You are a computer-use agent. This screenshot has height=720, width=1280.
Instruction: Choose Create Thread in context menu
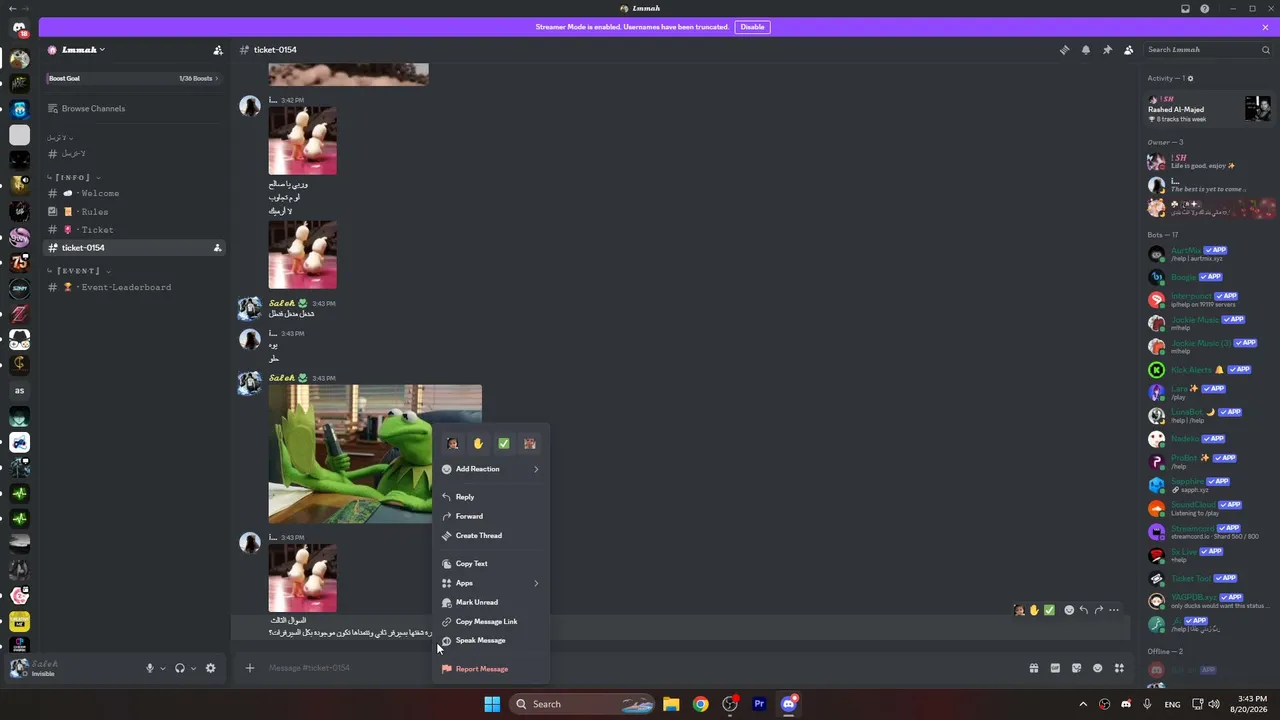(x=490, y=536)
